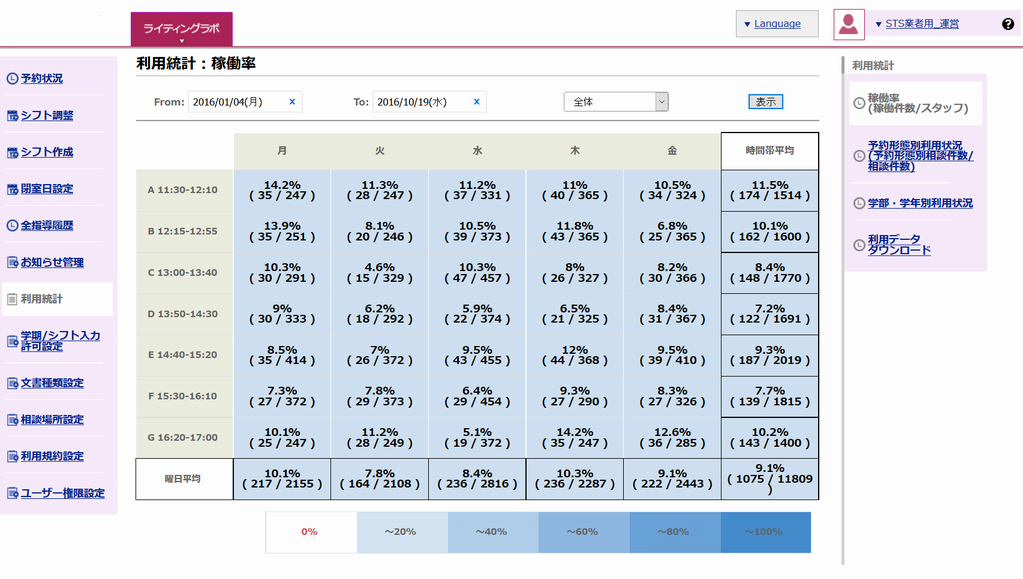Open the STS業者用_運営 user menu
This screenshot has width=1023, height=579.
coord(915,24)
